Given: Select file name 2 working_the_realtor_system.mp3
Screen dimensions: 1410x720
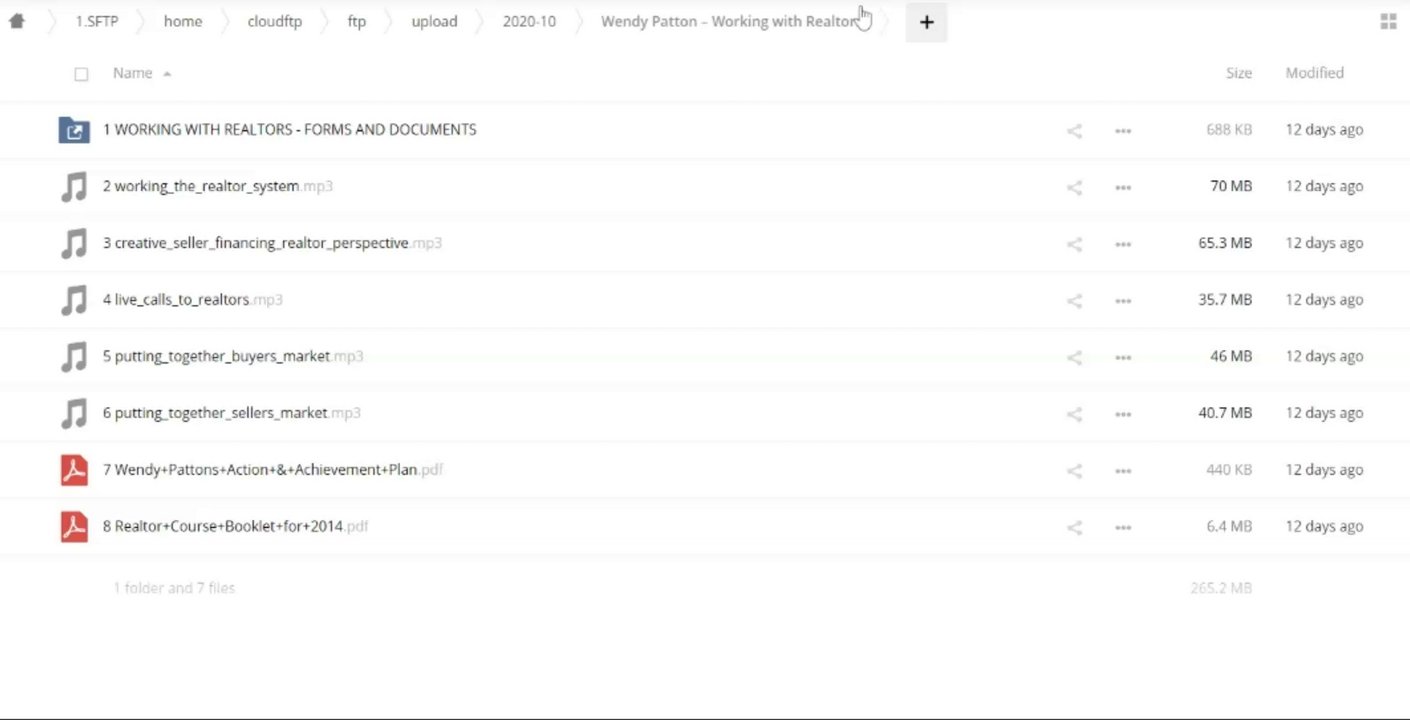Looking at the screenshot, I should 217,186.
